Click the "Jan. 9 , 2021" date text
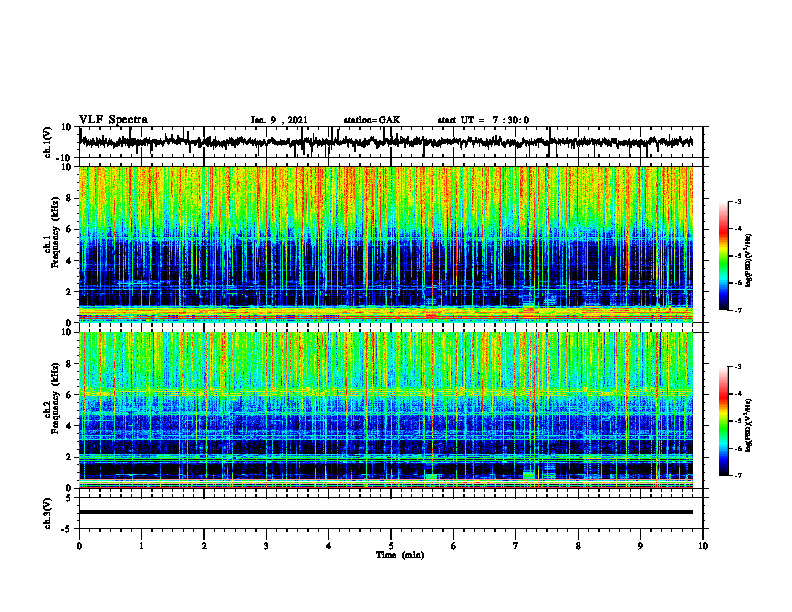Image resolution: width=792 pixels, height=612 pixels. [x=279, y=120]
